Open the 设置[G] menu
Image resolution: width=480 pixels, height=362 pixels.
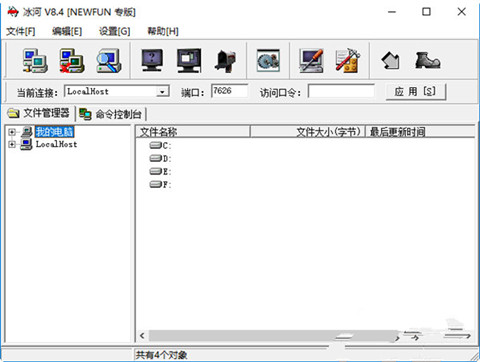tap(114, 31)
